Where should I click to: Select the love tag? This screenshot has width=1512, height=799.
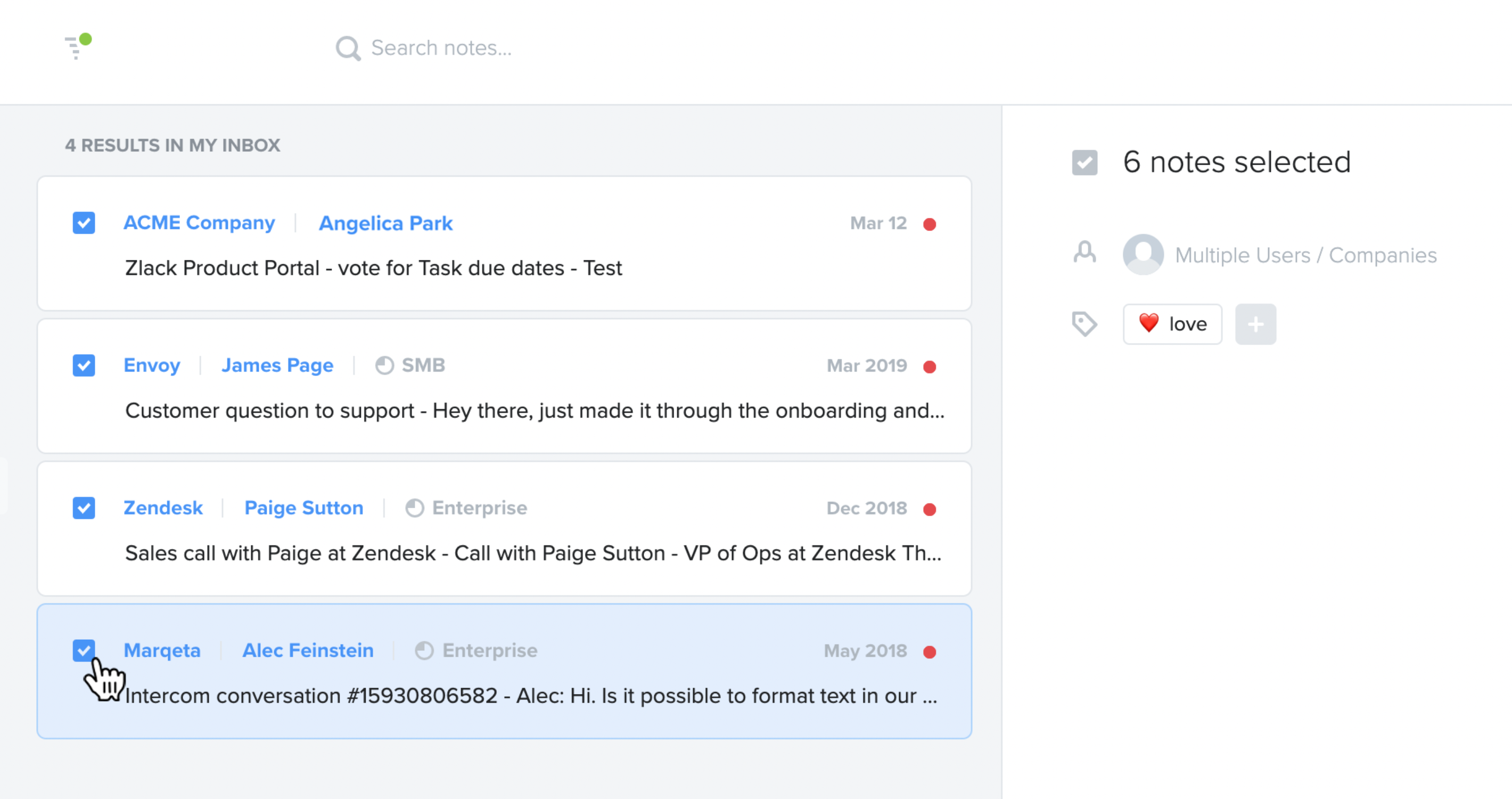[1172, 323]
